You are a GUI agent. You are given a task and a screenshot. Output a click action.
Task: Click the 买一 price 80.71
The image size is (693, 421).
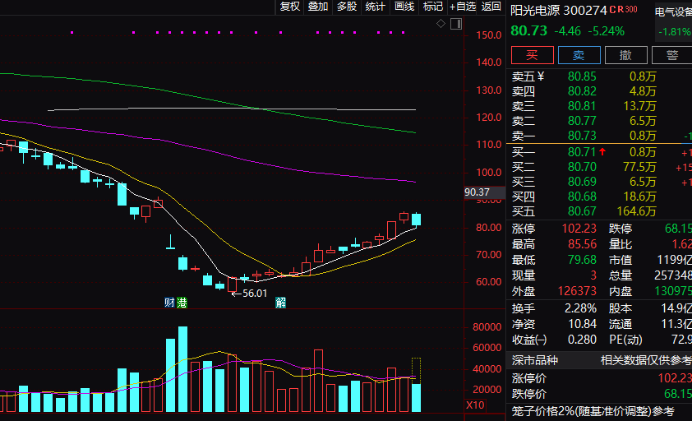tap(582, 152)
